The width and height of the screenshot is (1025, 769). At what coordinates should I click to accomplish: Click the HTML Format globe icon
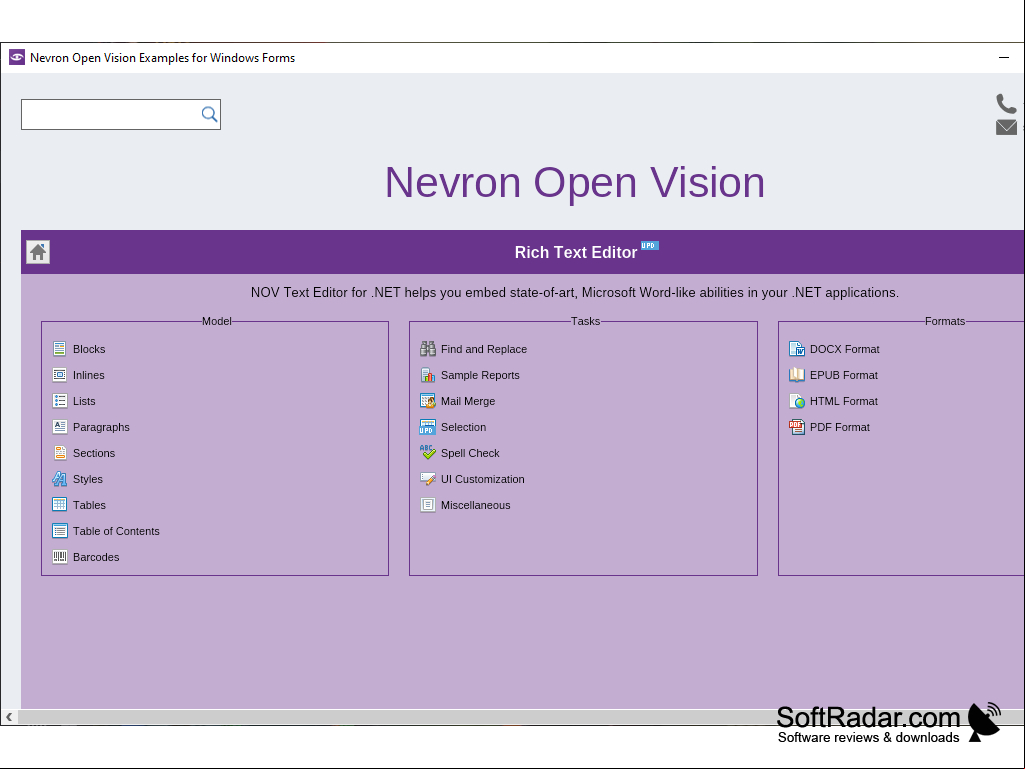tap(797, 401)
